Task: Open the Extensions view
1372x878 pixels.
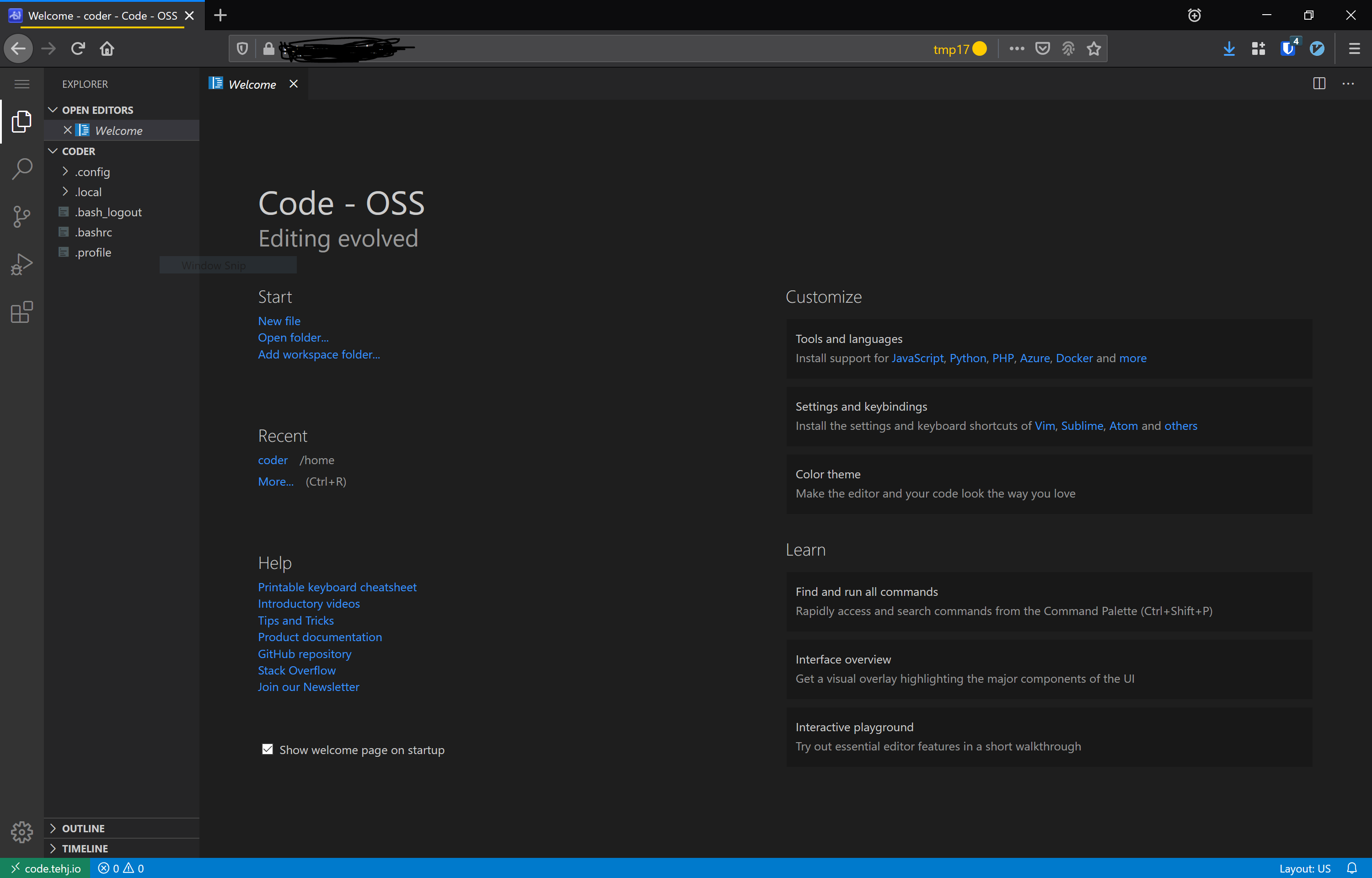Action: [x=21, y=312]
